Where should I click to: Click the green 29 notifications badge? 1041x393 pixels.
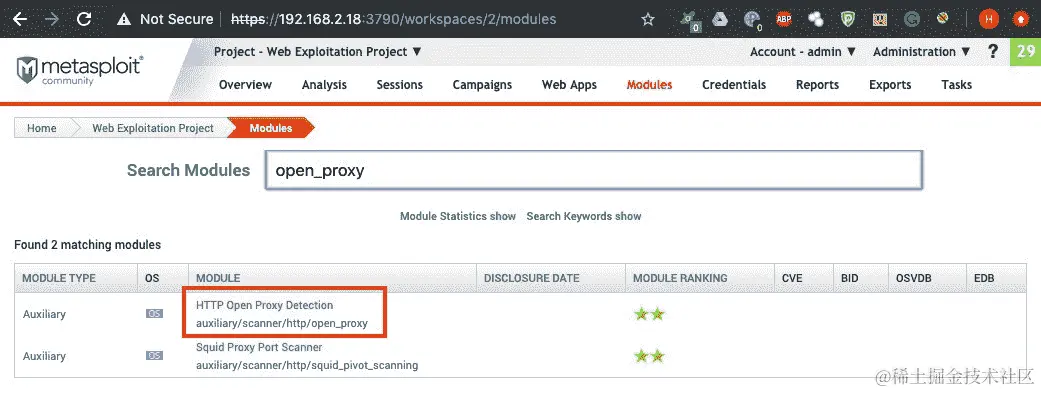click(x=1025, y=52)
